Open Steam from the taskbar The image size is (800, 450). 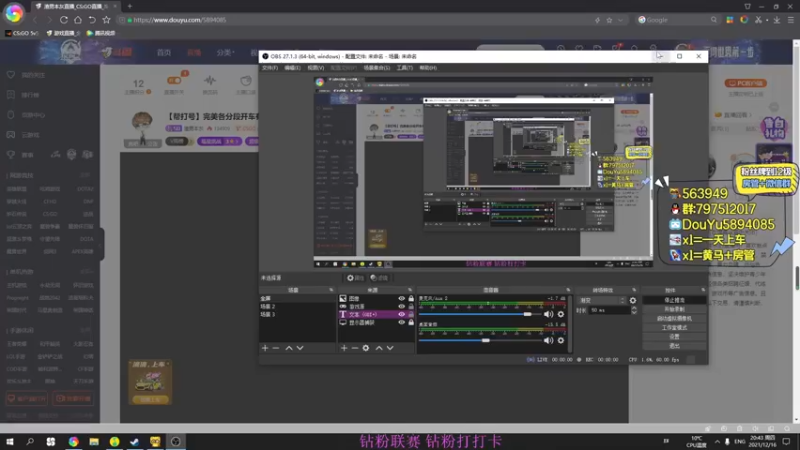coord(134,441)
